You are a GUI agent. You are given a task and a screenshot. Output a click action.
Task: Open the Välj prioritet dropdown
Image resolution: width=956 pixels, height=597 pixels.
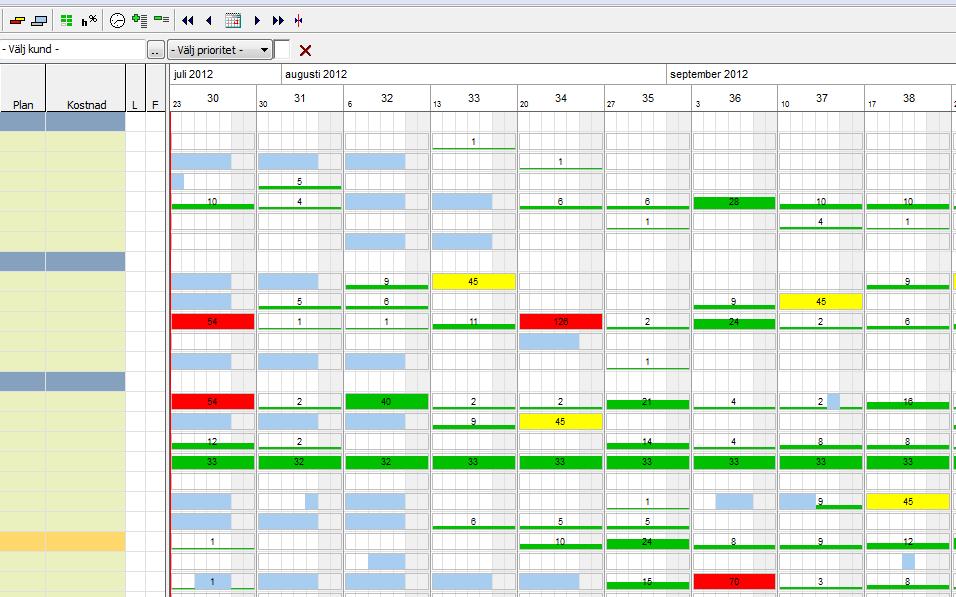pos(219,50)
